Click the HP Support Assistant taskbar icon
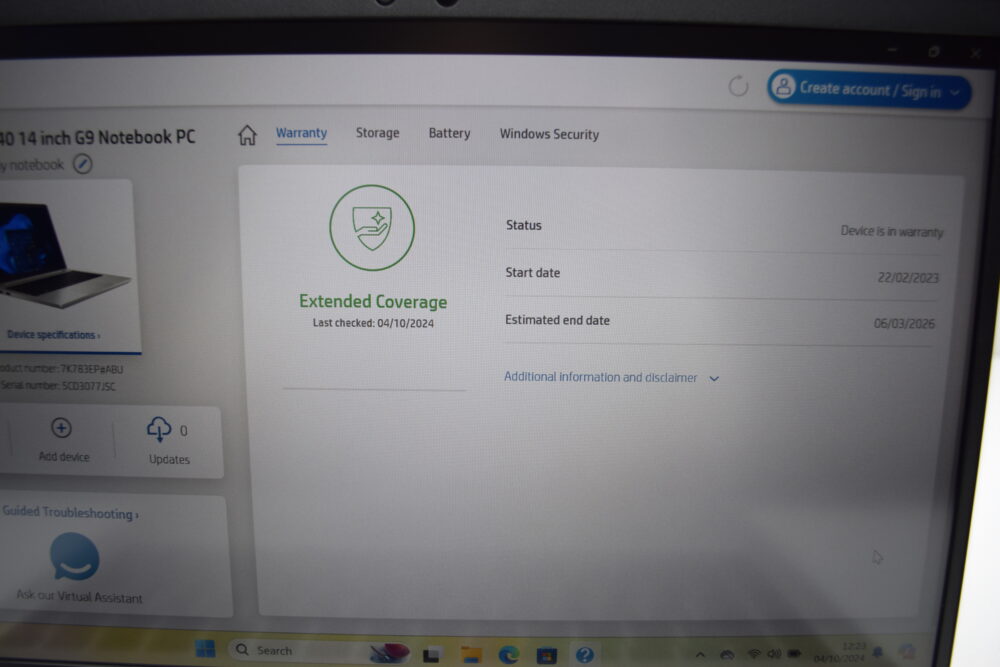The image size is (1000, 667). pyautogui.click(x=585, y=655)
